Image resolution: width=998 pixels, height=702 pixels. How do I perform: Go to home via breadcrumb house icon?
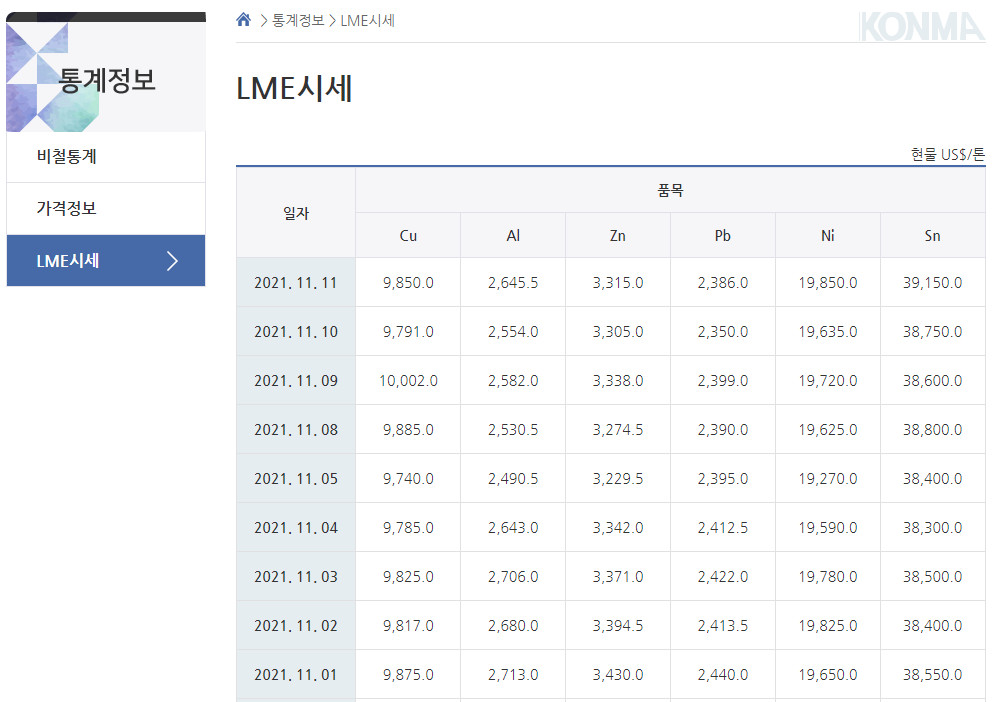pos(243,20)
